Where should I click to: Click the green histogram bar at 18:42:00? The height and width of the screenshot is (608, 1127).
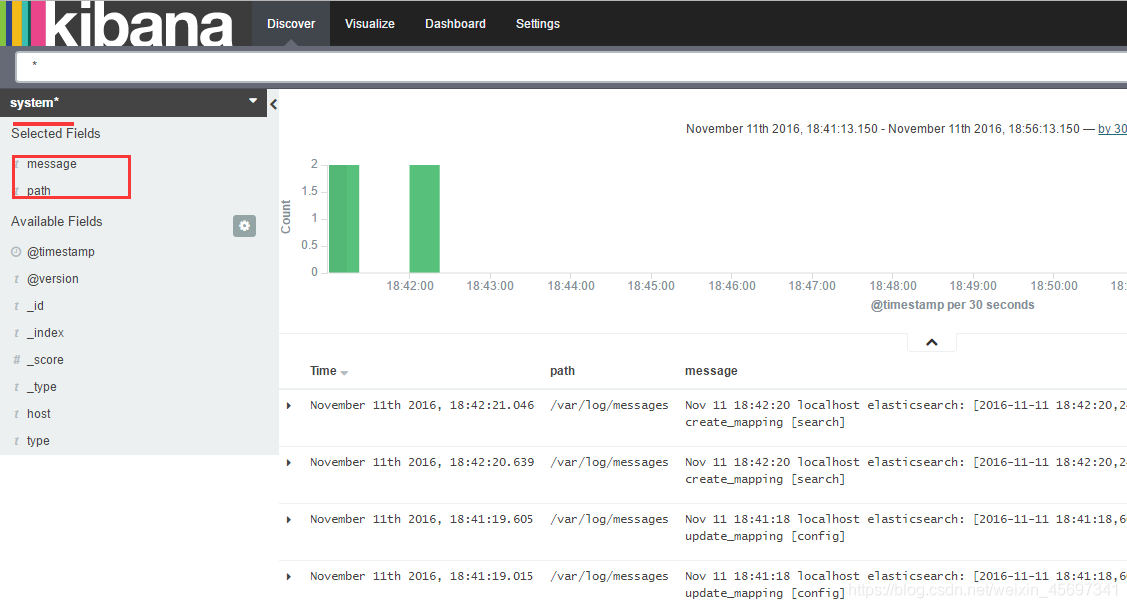[x=425, y=218]
